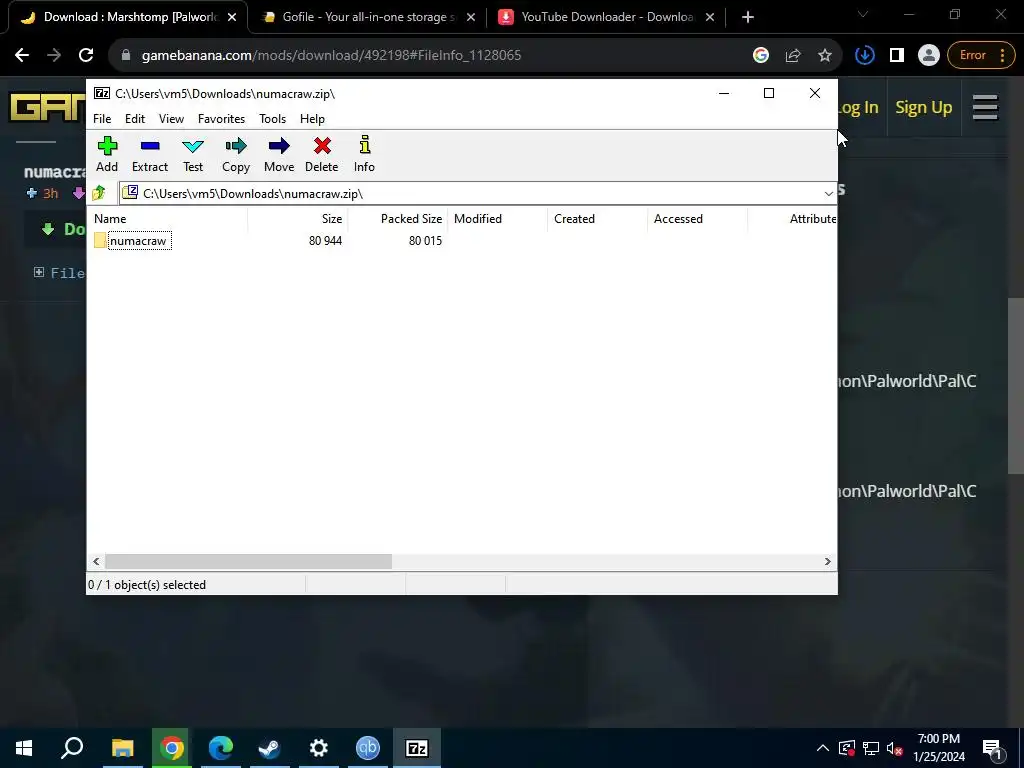The width and height of the screenshot is (1024, 768).
Task: Click the Move toolbar icon
Action: pyautogui.click(x=279, y=155)
